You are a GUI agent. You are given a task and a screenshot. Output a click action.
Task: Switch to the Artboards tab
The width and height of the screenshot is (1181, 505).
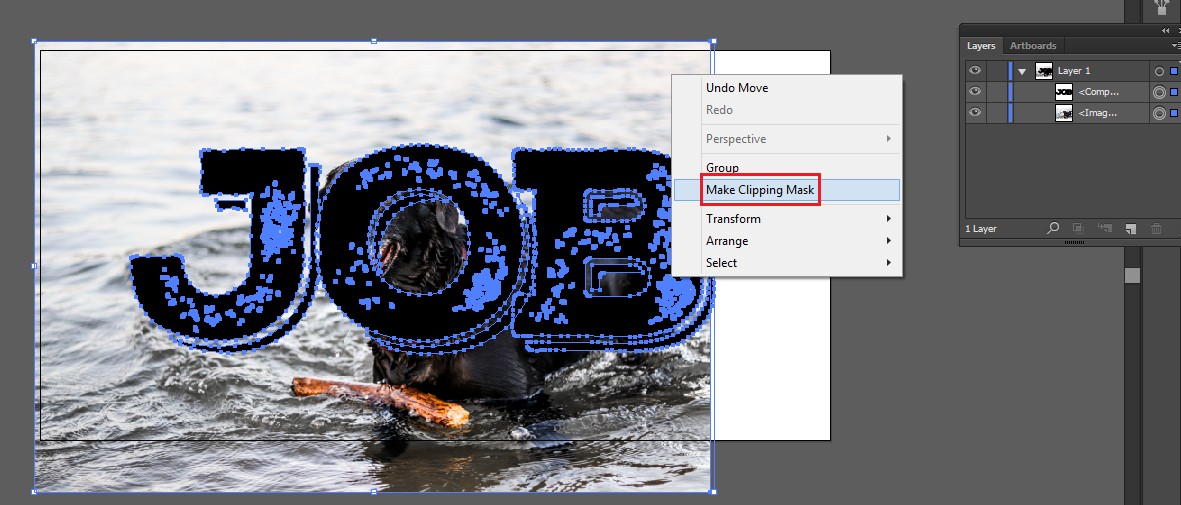(1033, 46)
